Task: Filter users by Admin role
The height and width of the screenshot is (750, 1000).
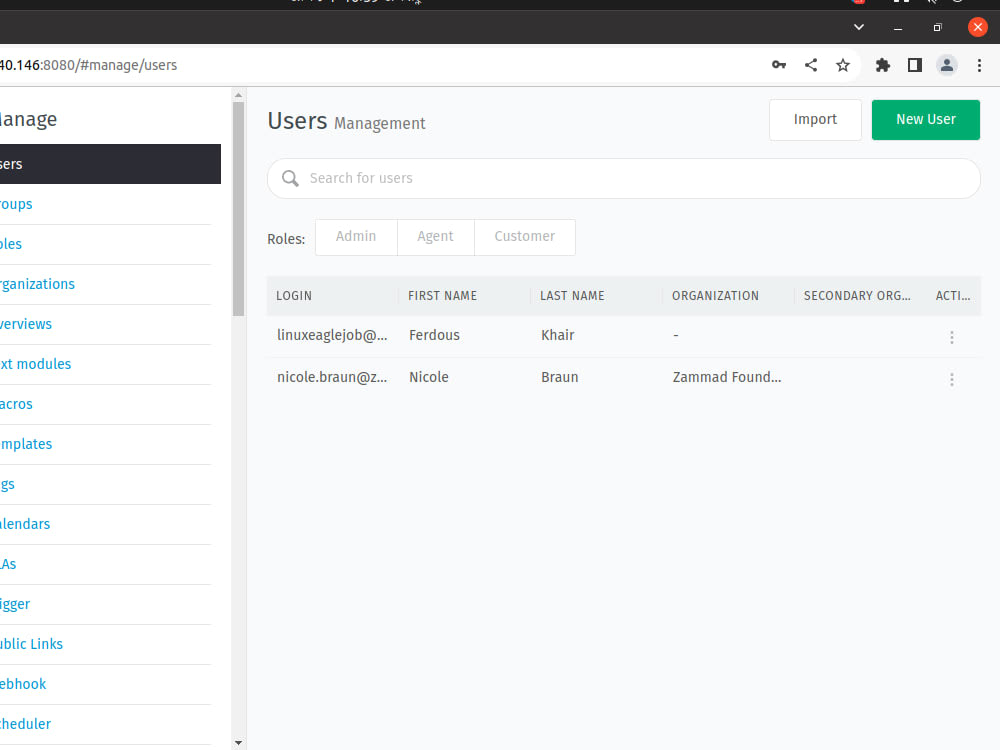Action: [356, 237]
